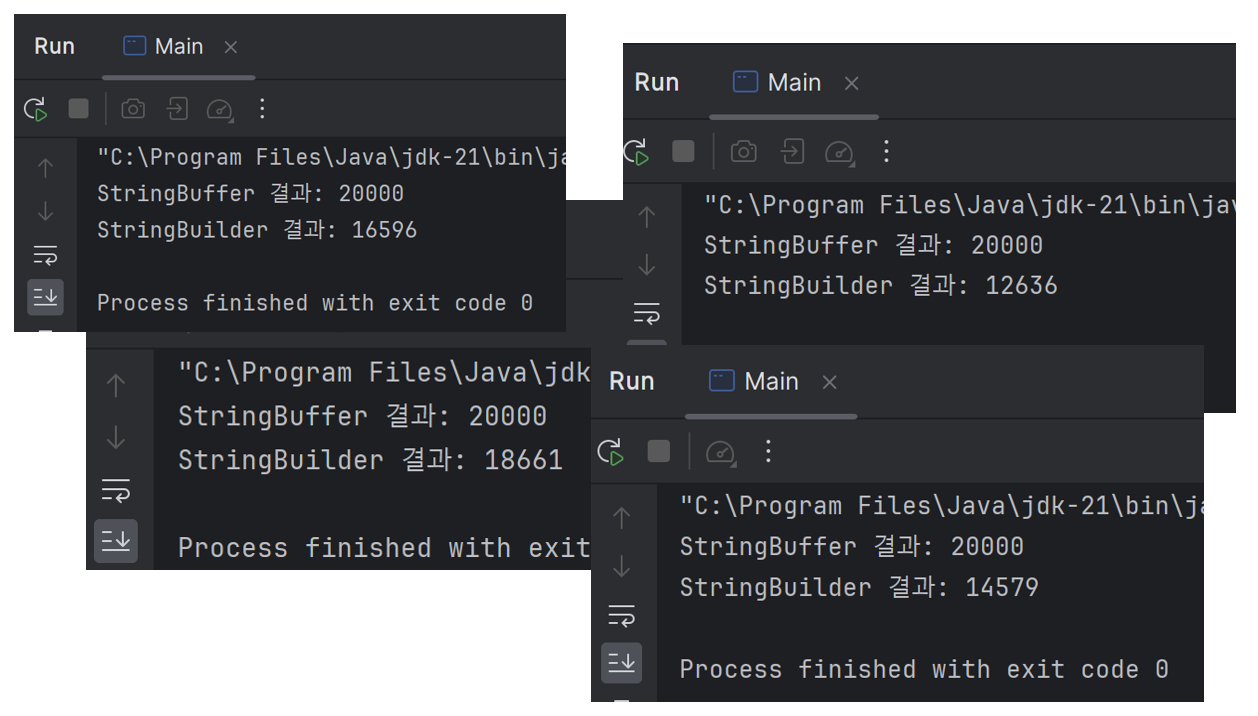The image size is (1258, 716).
Task: Click up arrow in 14579 window gutter
Action: [x=622, y=517]
